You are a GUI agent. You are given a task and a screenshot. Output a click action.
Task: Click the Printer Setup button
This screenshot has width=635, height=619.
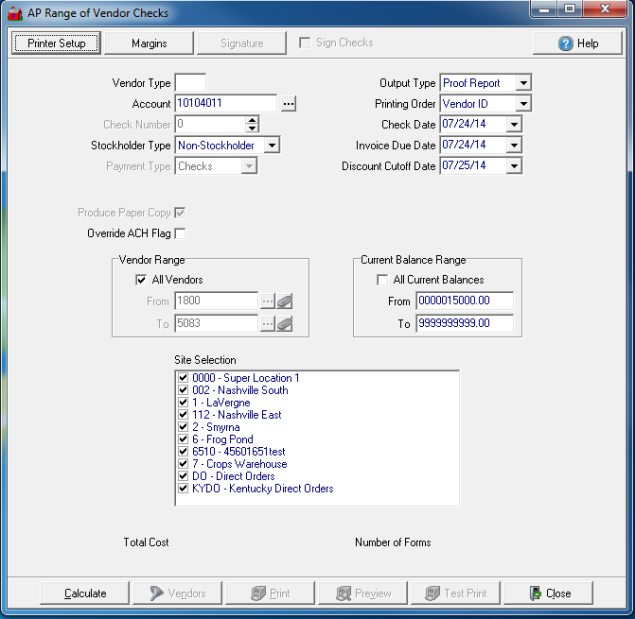[56, 44]
